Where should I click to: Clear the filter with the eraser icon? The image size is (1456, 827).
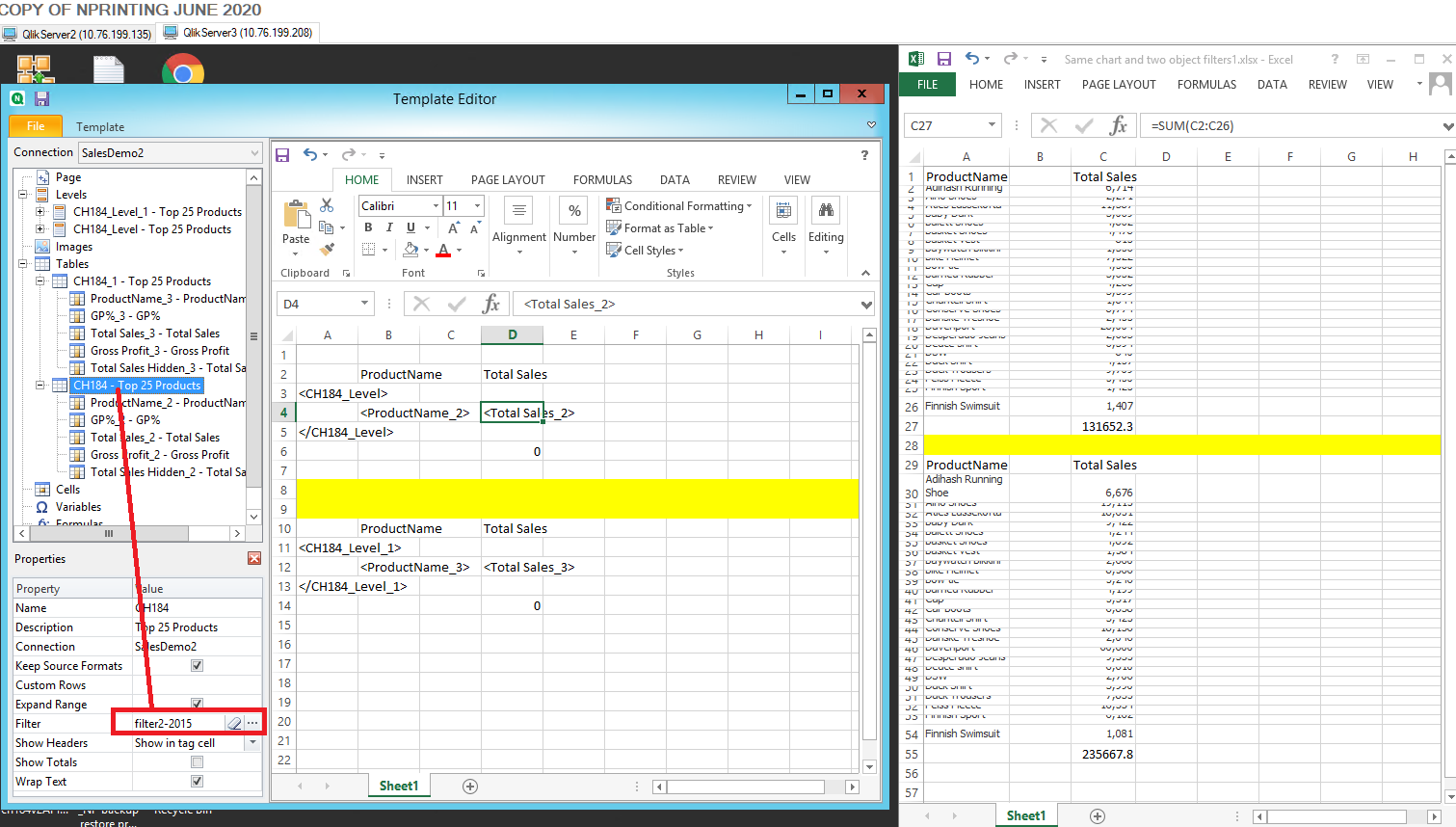pyautogui.click(x=234, y=723)
